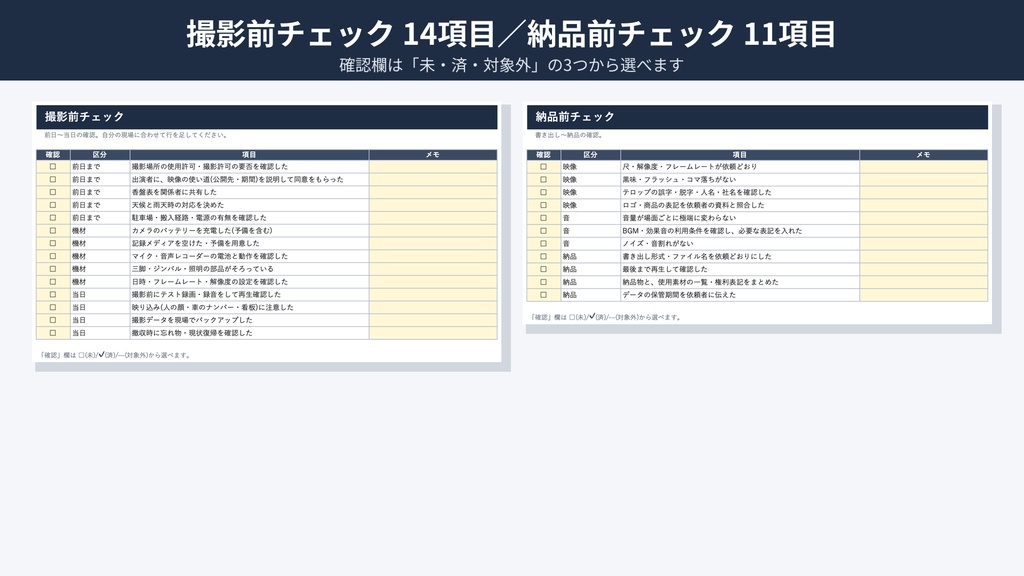Click 項目 header in 撮影前チェック table
The height and width of the screenshot is (576, 1024).
pos(249,155)
